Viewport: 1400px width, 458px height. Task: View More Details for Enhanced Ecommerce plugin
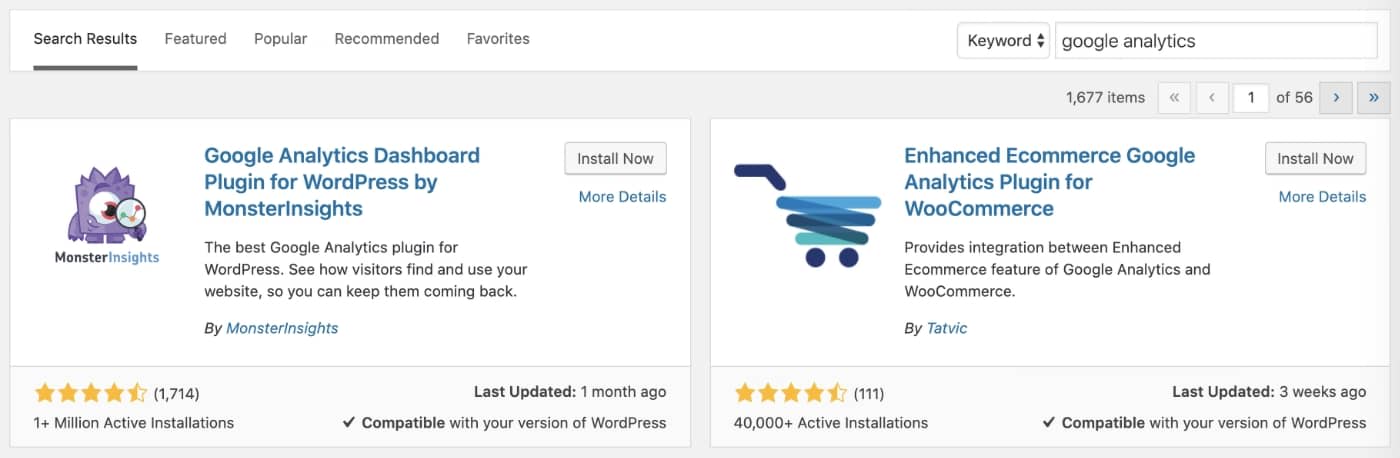1322,197
